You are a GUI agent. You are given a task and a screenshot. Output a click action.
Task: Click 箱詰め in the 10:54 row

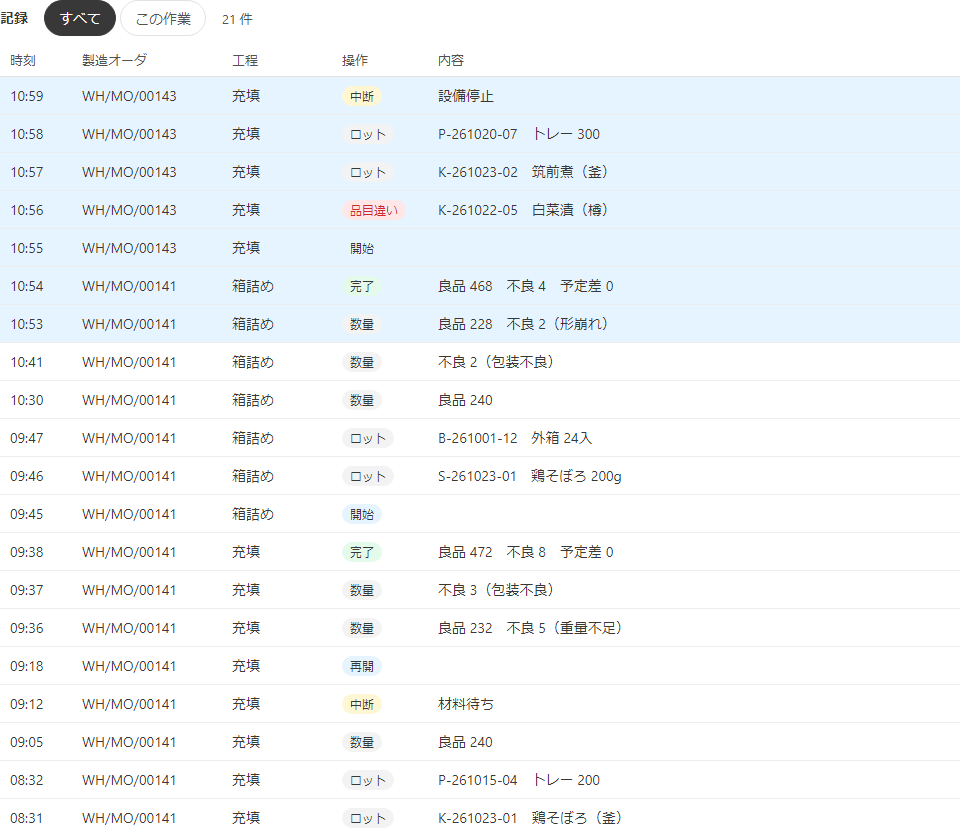[252, 286]
